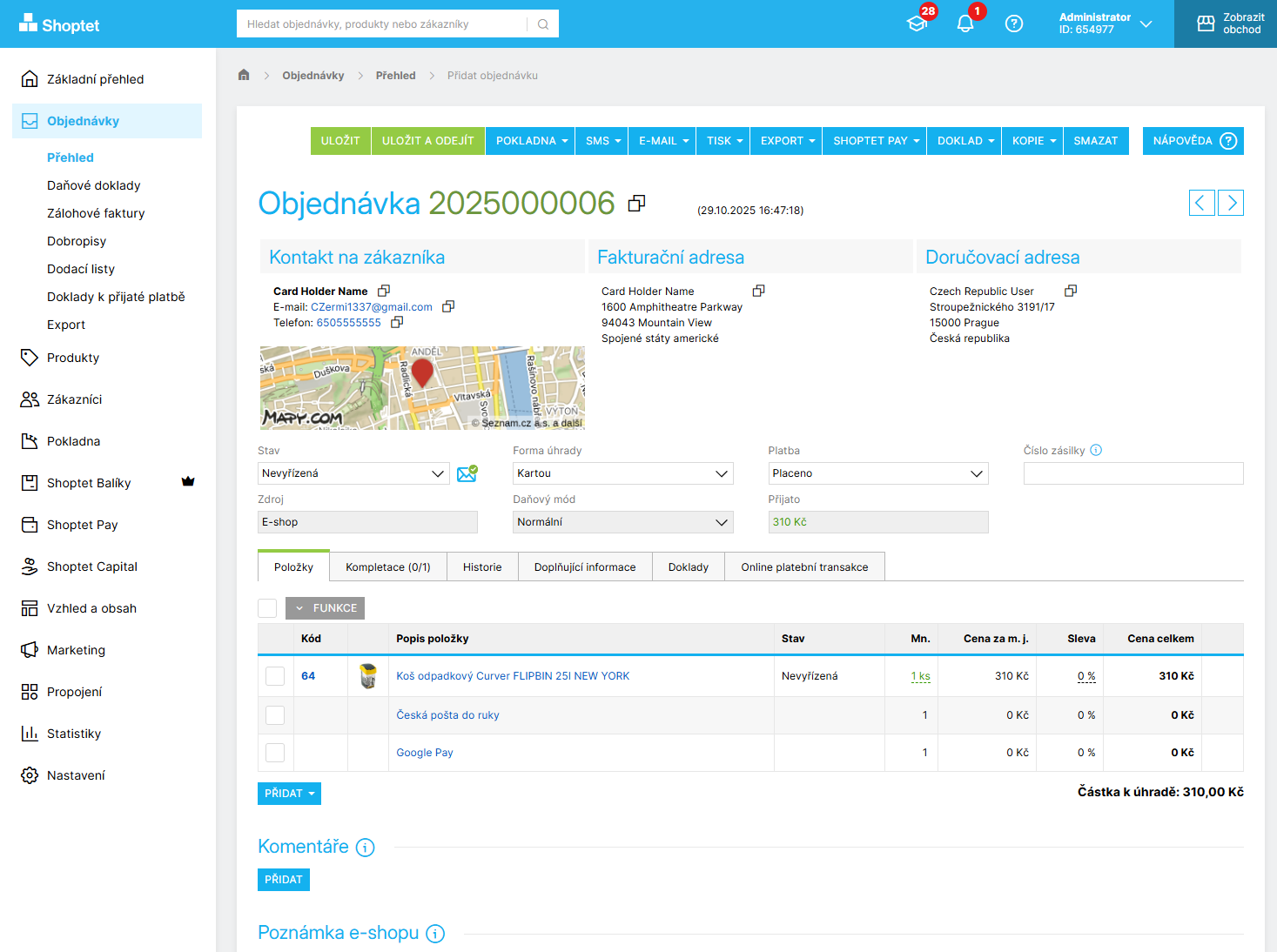The image size is (1277, 952).
Task: Select the Česká pošta do ruky checkbox
Action: point(275,715)
